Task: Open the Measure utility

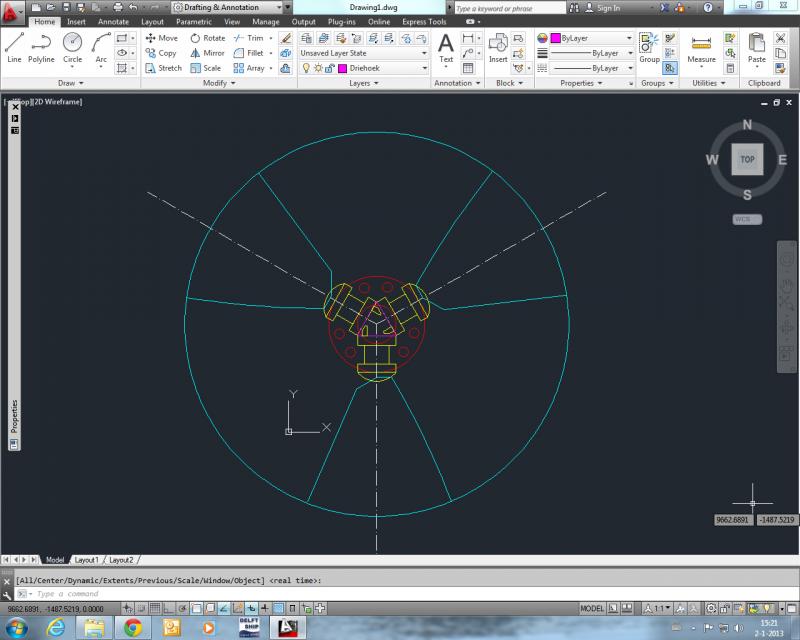Action: [701, 48]
